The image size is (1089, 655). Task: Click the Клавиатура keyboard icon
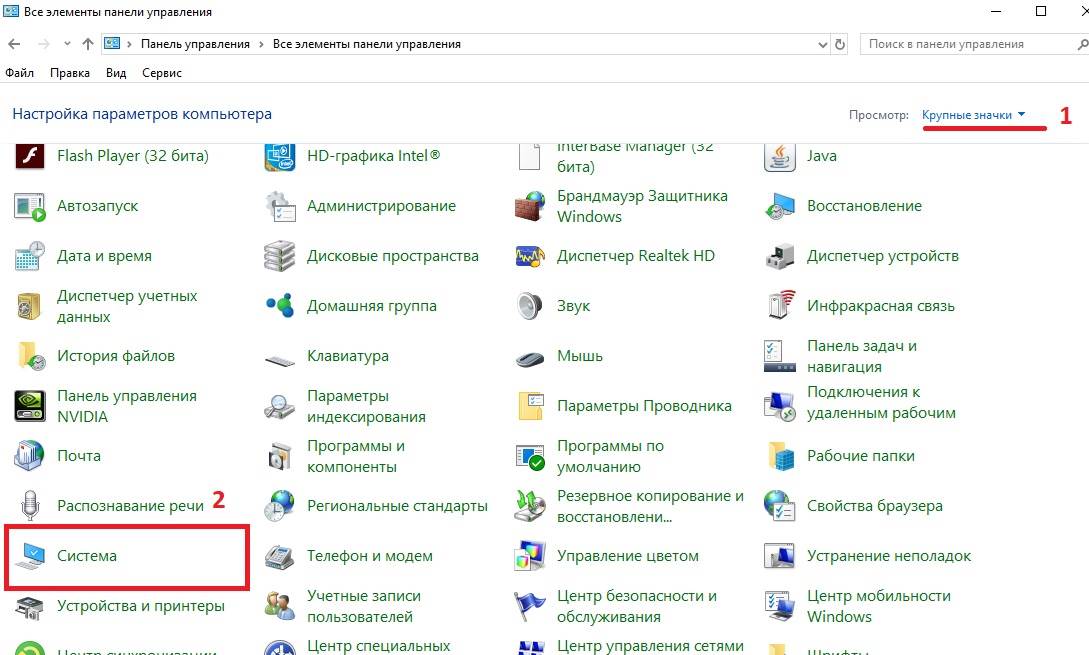pos(280,360)
